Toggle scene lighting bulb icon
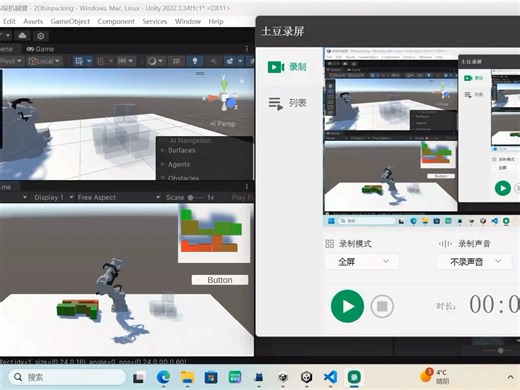This screenshot has width=520, height=390. [195, 61]
